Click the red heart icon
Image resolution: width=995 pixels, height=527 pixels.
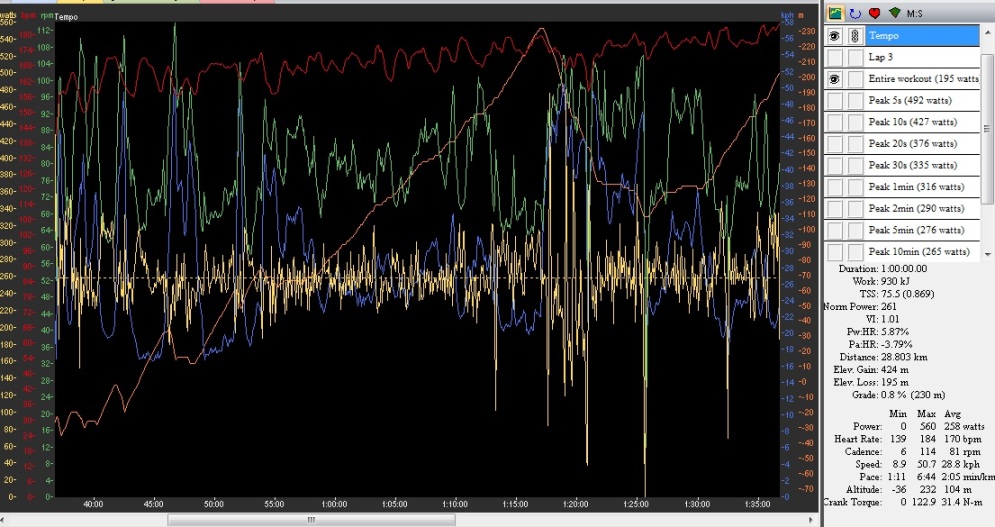click(x=873, y=13)
